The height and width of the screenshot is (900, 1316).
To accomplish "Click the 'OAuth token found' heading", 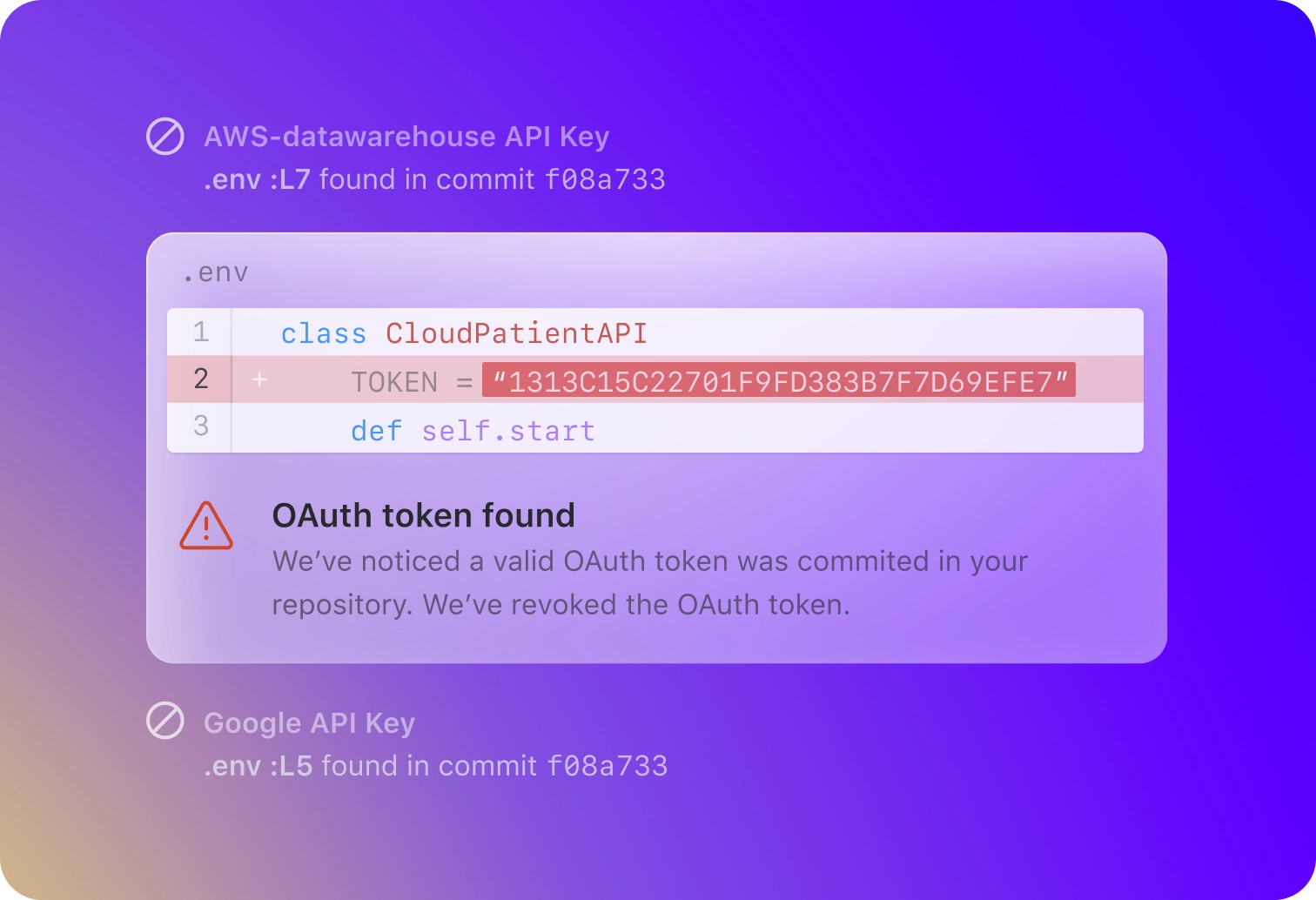I will [x=424, y=515].
